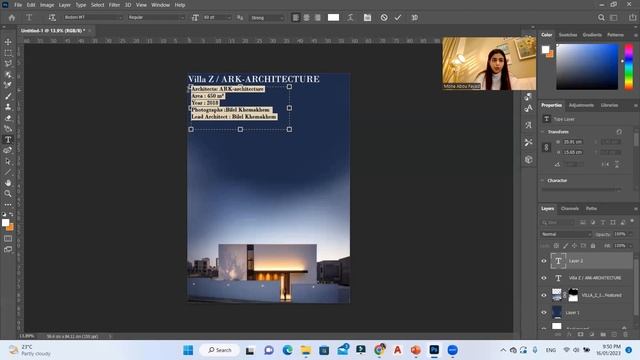Image resolution: width=640 pixels, height=360 pixels.
Task: Align text right
Action: tap(318, 18)
